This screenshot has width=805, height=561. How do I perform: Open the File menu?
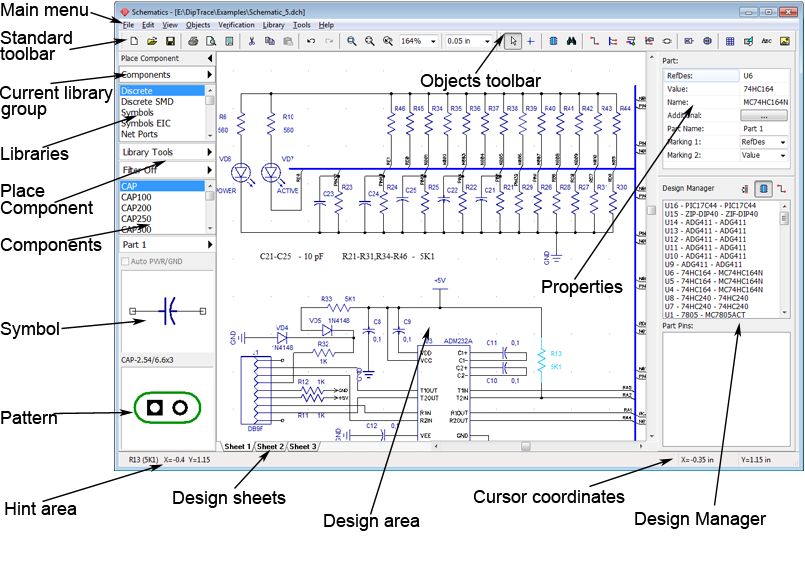(128, 25)
